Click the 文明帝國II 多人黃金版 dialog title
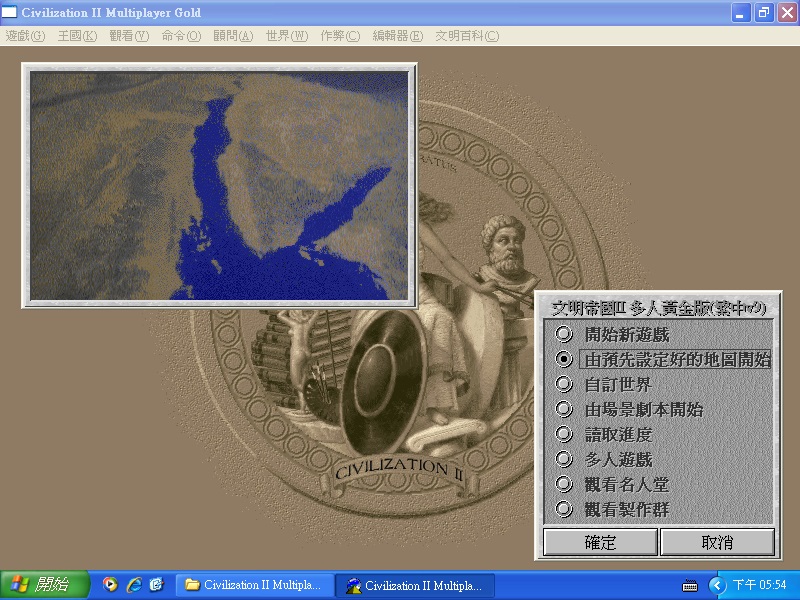800x600 pixels. [x=658, y=308]
